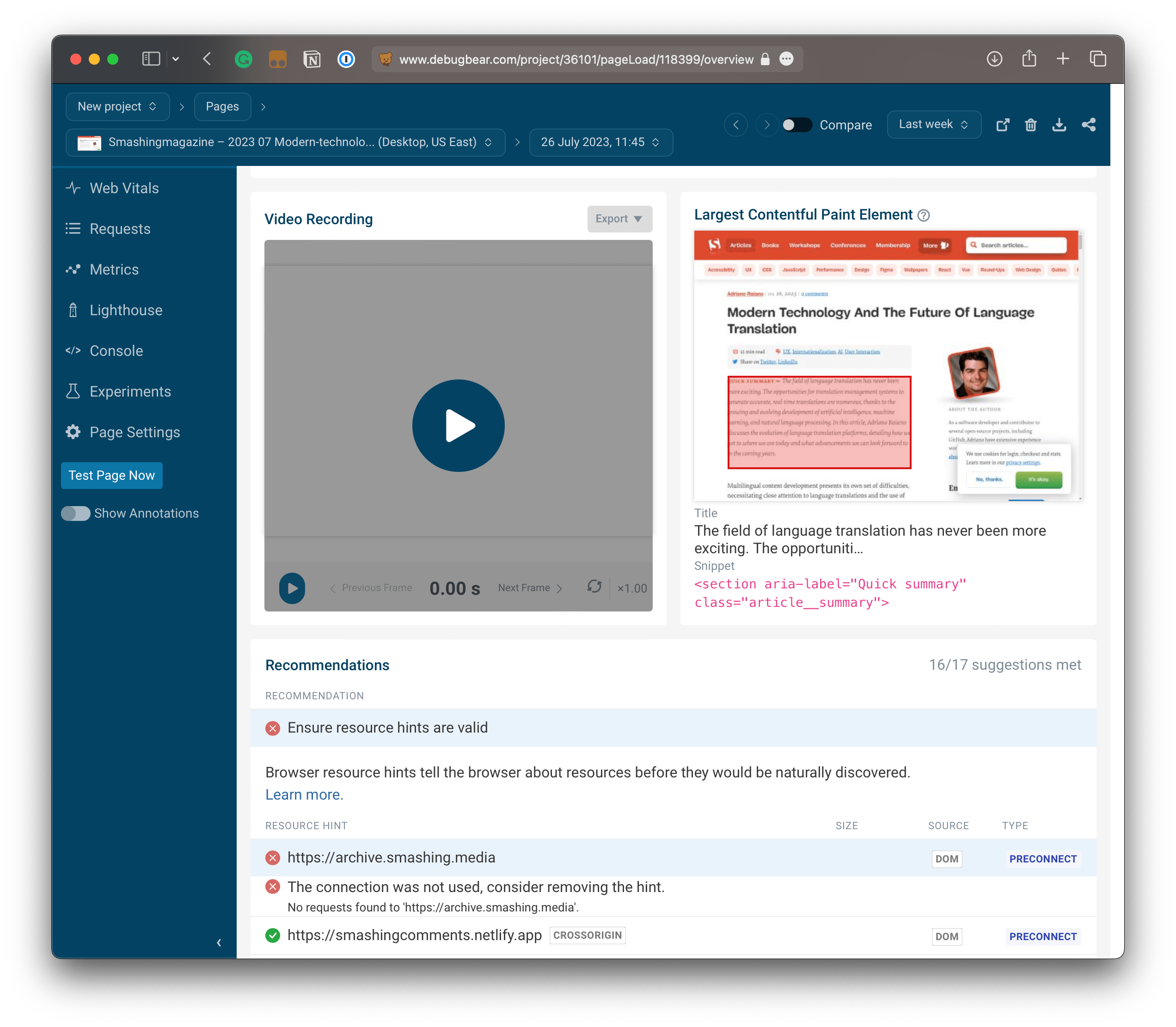Open Page Settings

(x=135, y=432)
